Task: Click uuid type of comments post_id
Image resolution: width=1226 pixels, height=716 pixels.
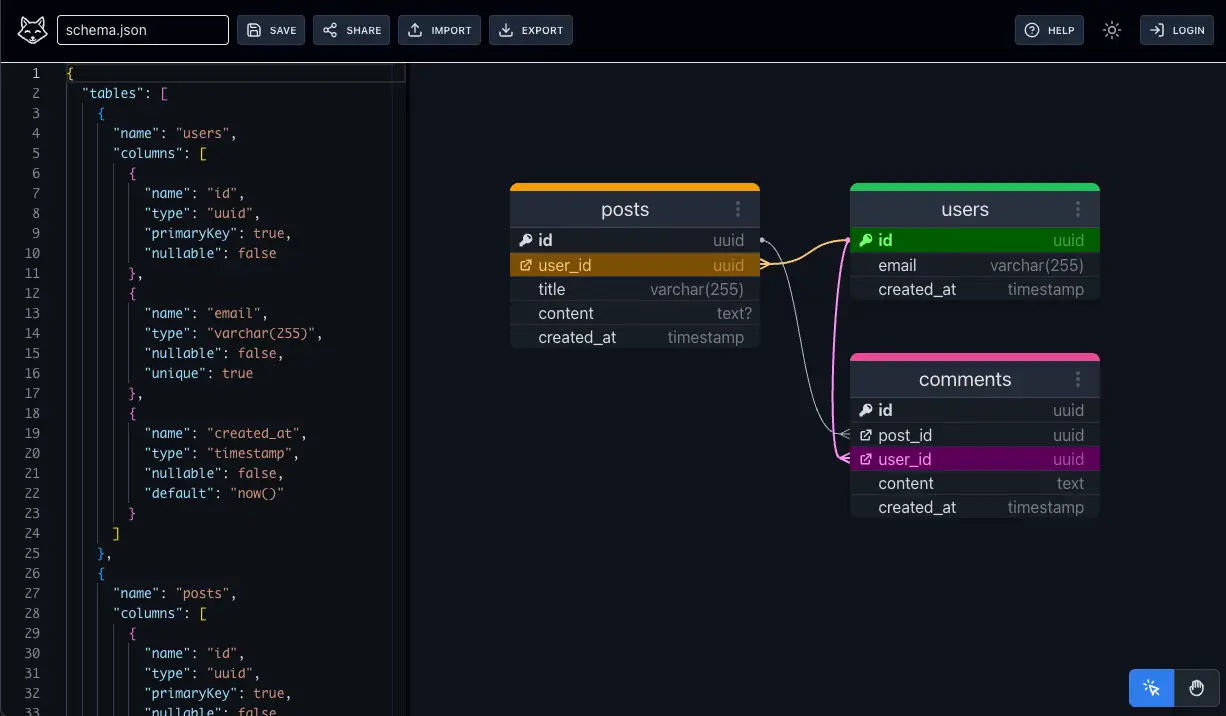Action: [1068, 435]
